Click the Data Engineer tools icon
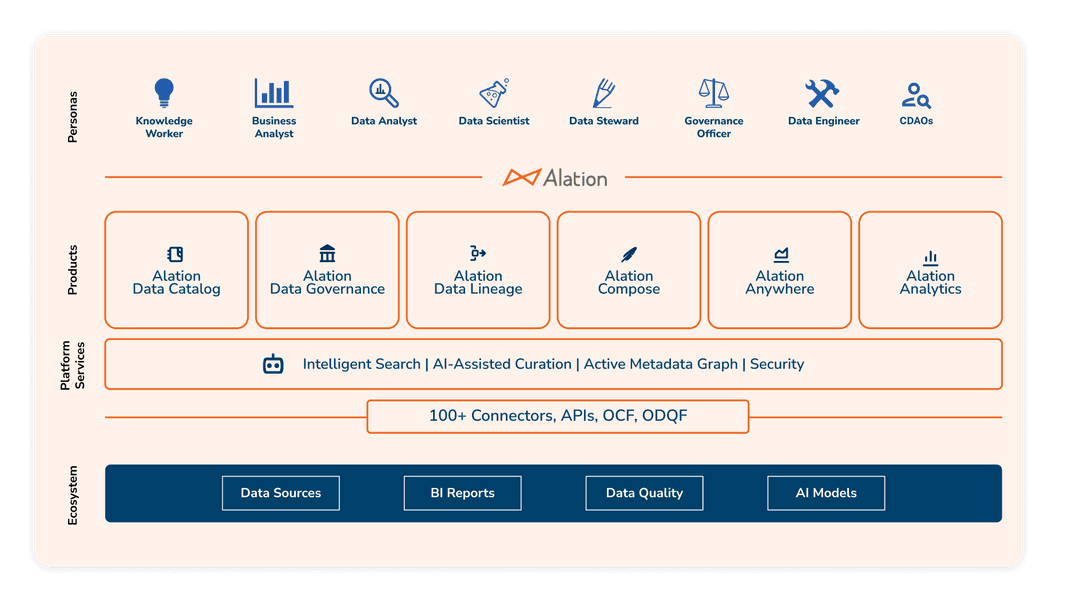 (x=823, y=94)
